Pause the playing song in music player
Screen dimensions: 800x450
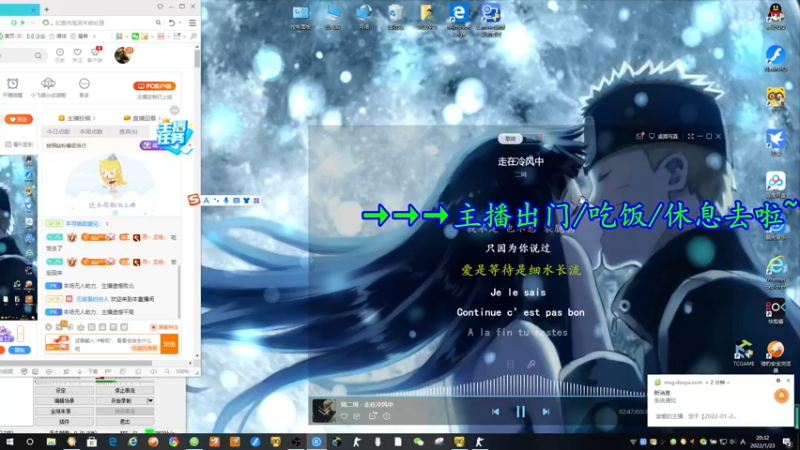tap(520, 412)
